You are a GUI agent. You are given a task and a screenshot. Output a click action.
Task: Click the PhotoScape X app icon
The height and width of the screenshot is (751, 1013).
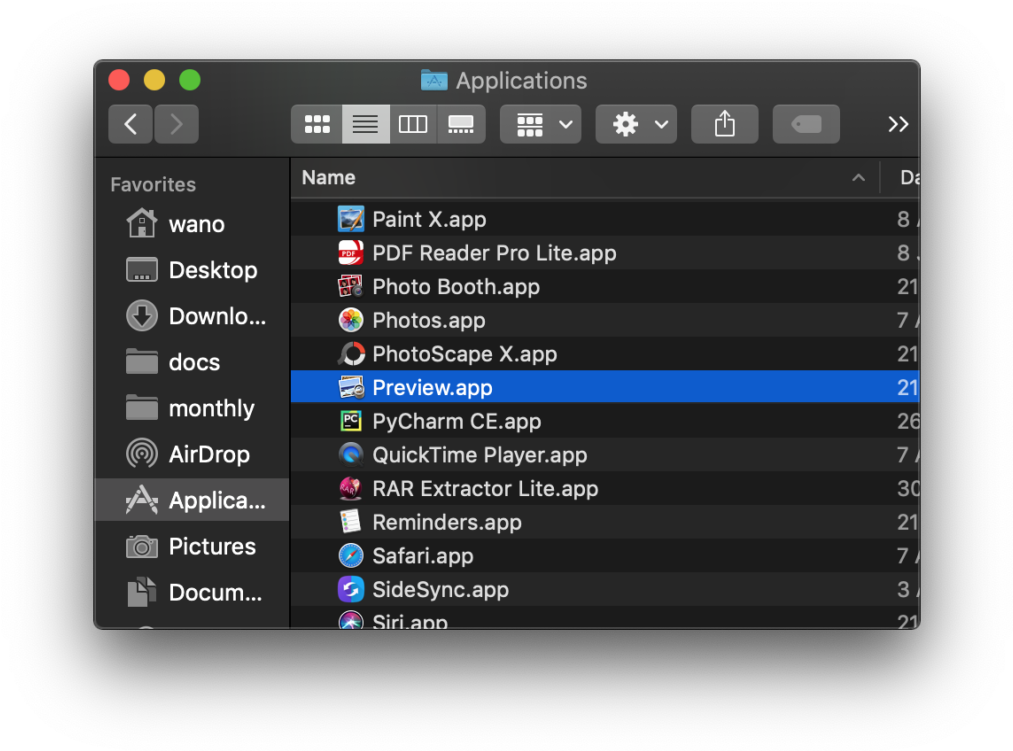[x=351, y=354]
